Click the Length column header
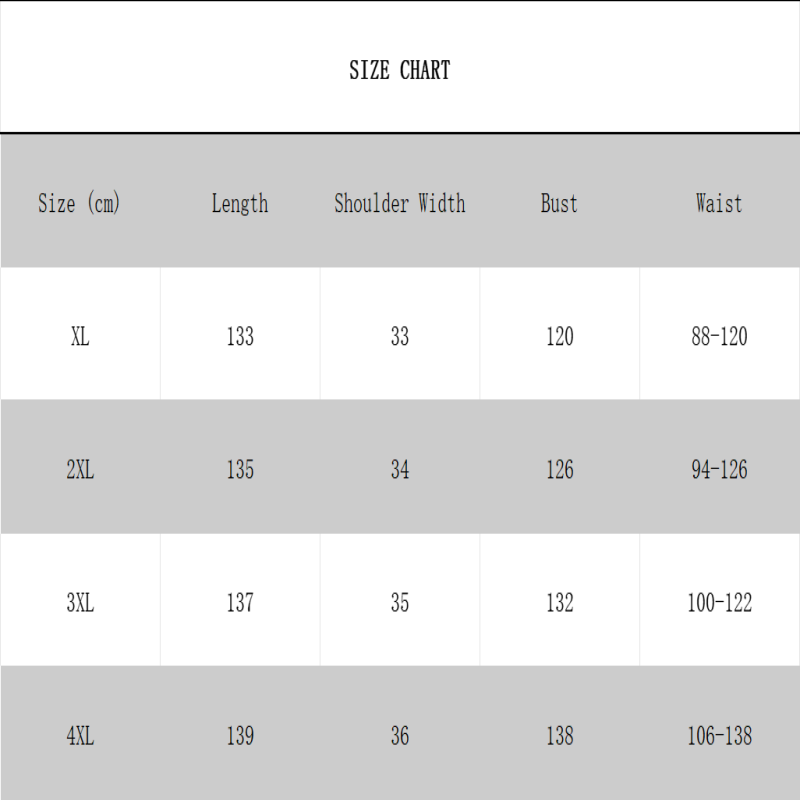 coord(240,203)
